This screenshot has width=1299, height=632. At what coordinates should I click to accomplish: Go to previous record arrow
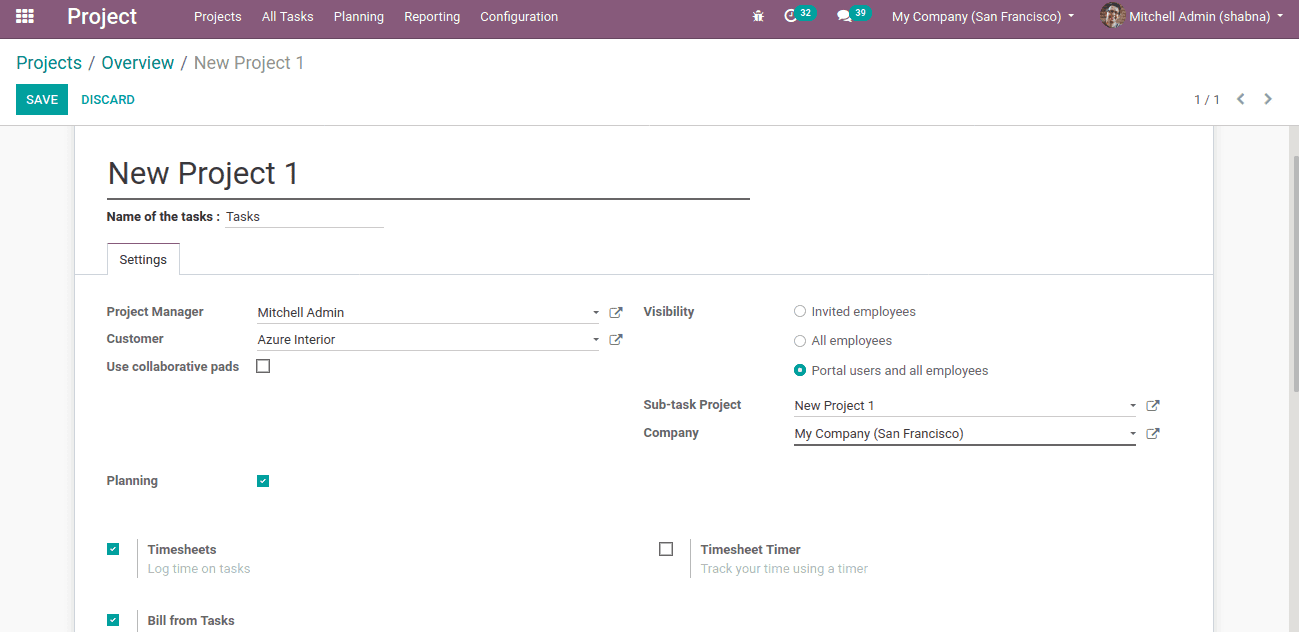point(1241,99)
